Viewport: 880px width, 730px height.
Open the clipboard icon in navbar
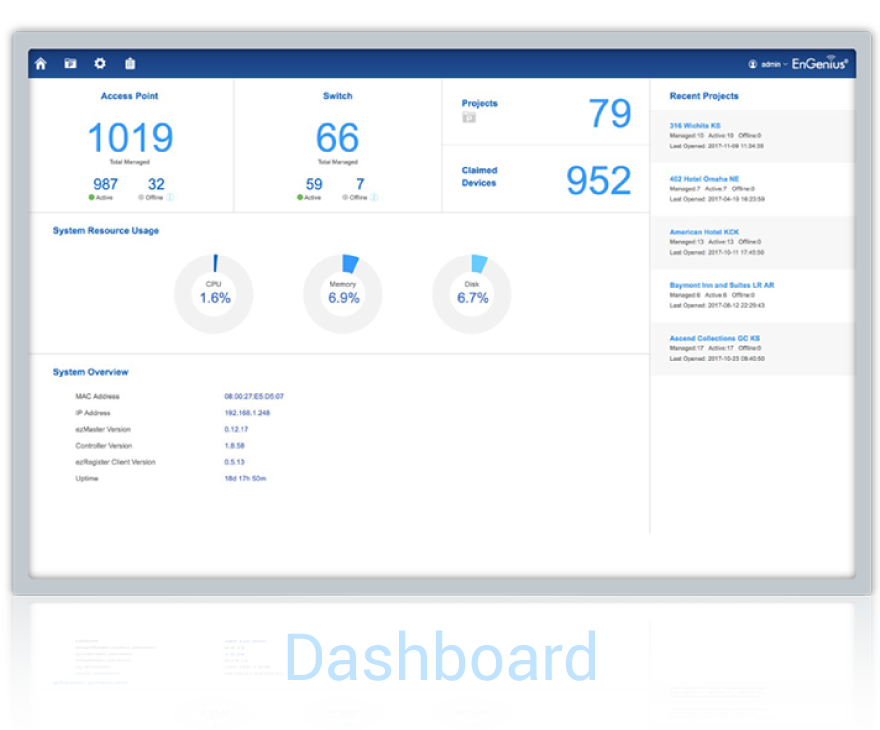click(x=130, y=63)
